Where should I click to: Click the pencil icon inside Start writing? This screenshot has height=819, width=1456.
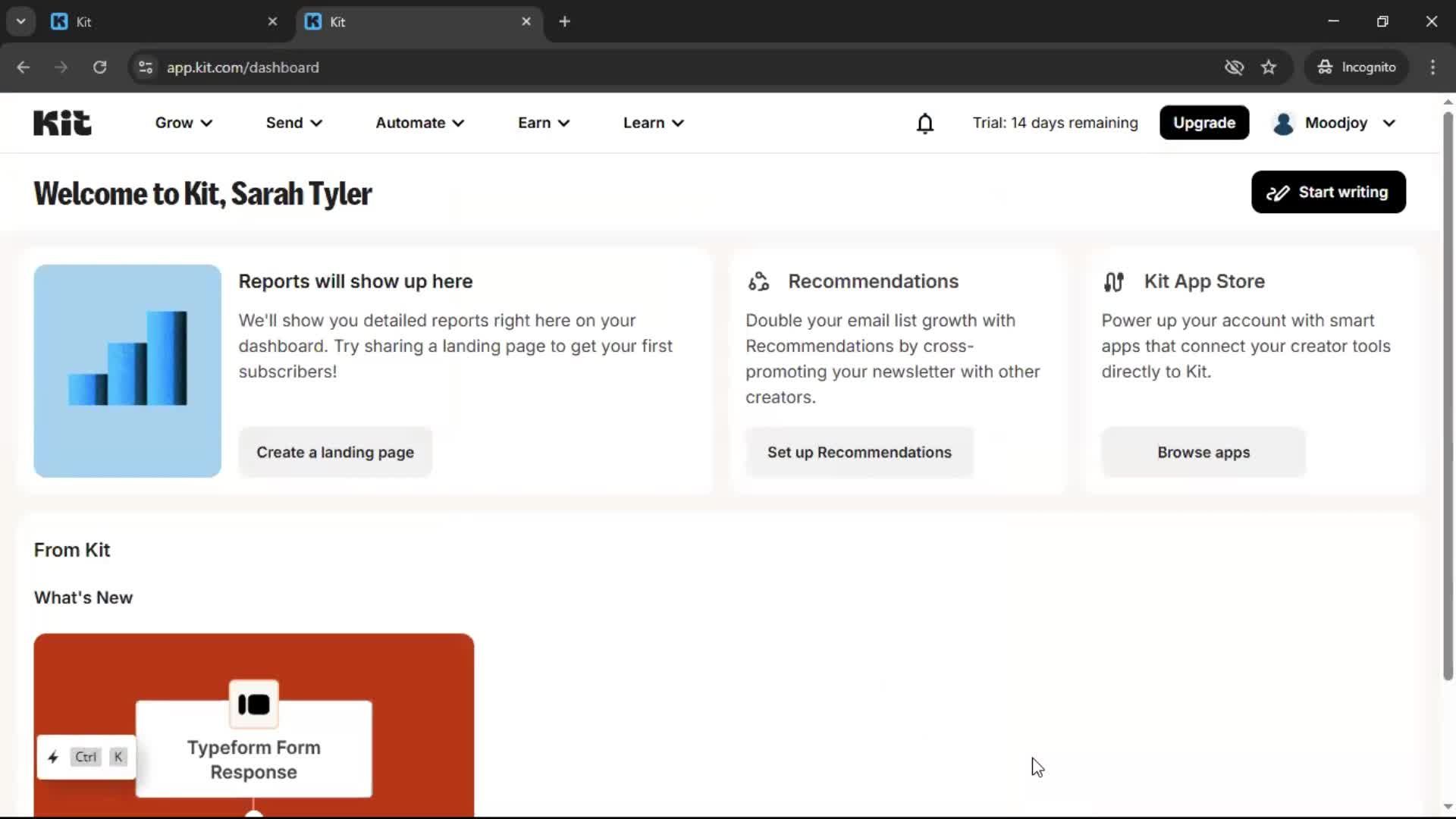click(1278, 192)
